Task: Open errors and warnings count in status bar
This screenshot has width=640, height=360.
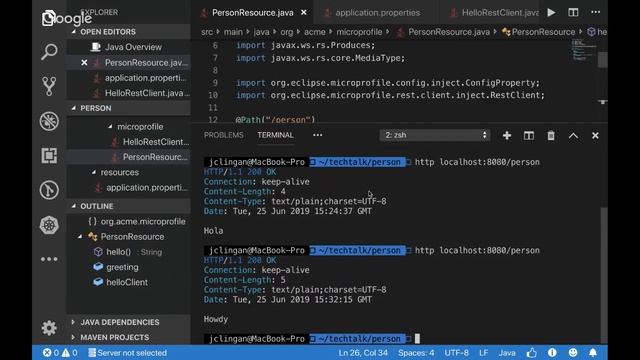Action: (x=60, y=353)
